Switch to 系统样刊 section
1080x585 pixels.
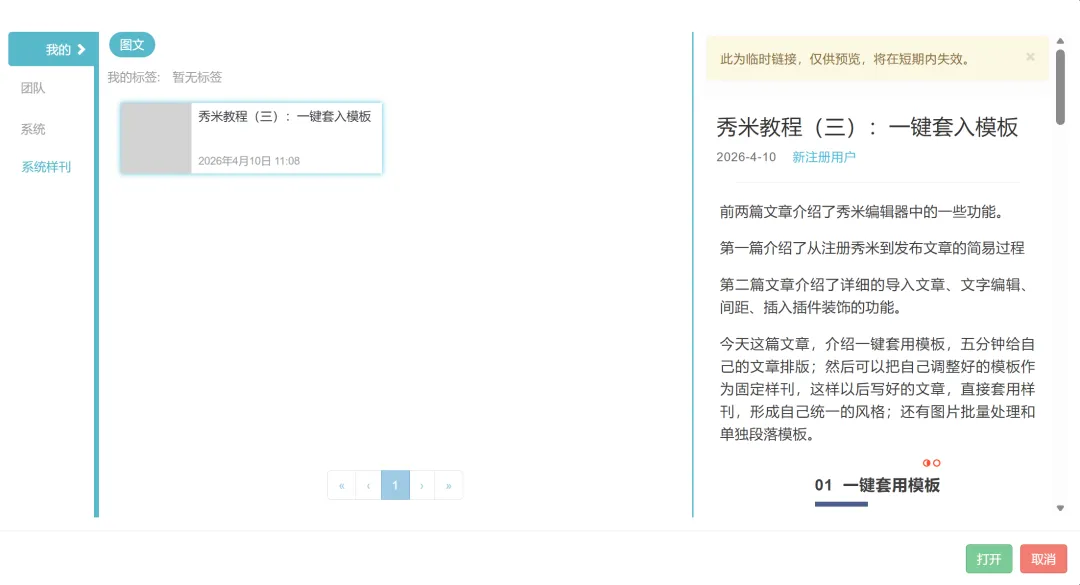coord(46,167)
